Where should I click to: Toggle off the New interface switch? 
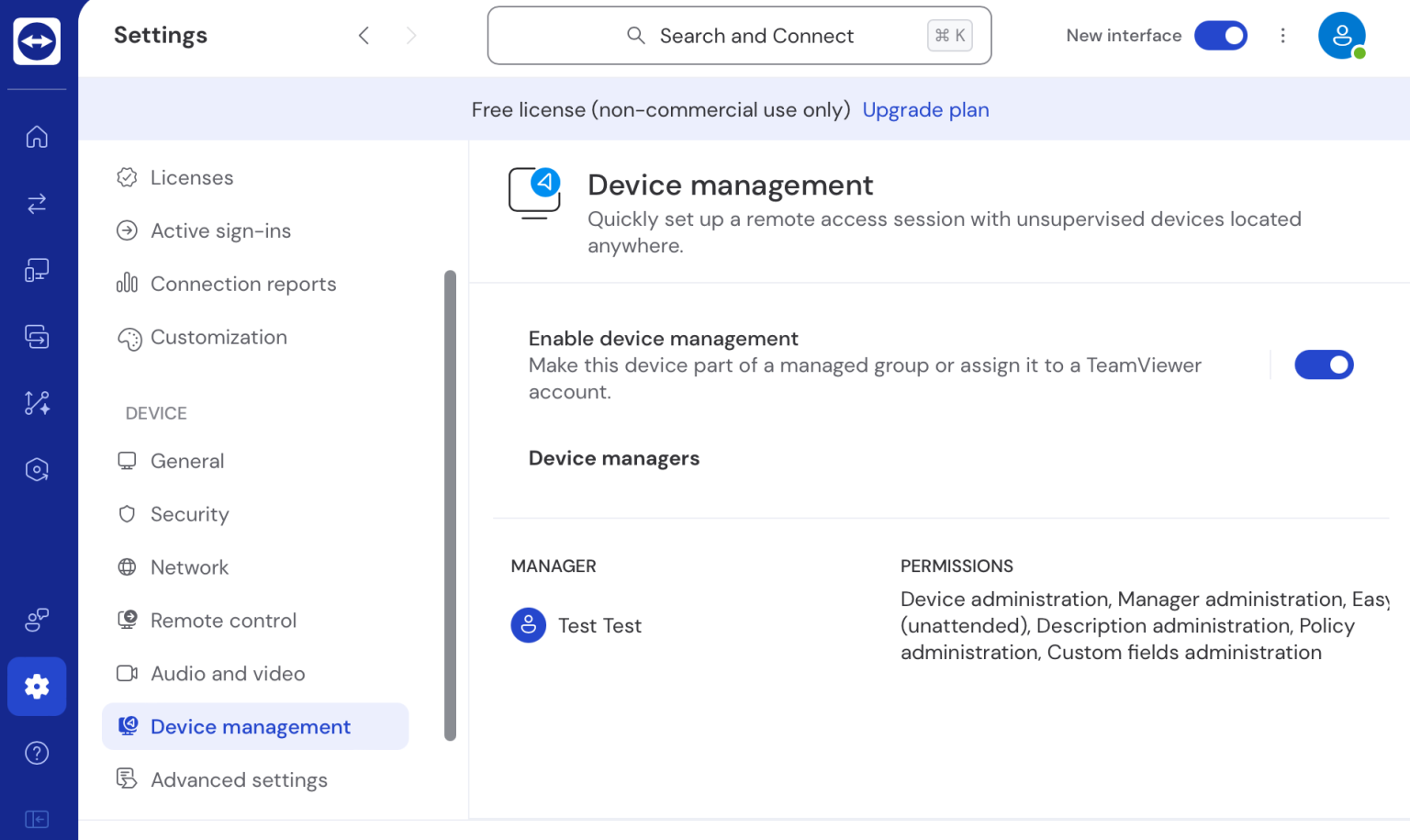pyautogui.click(x=1221, y=35)
